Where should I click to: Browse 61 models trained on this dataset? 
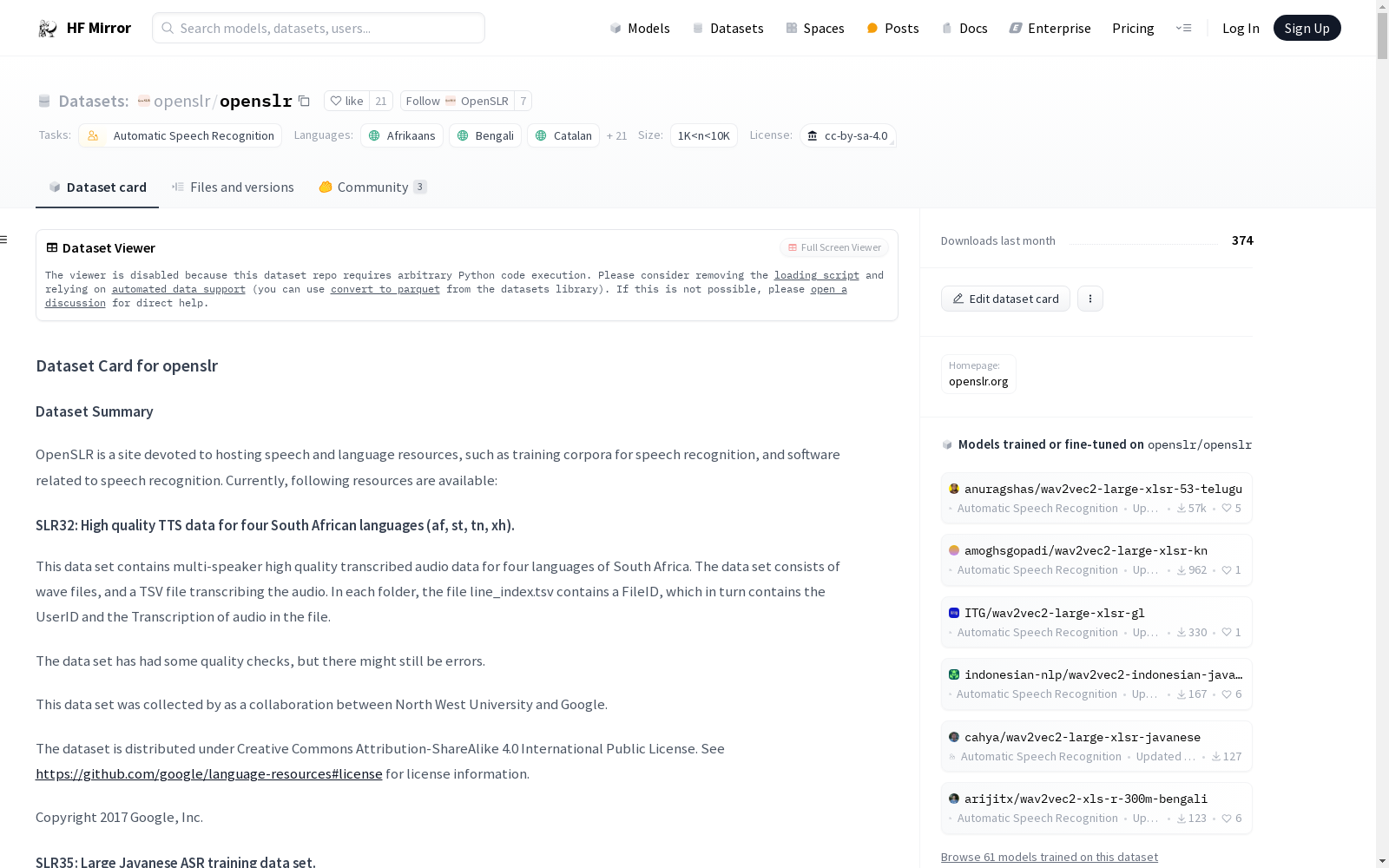(1050, 857)
